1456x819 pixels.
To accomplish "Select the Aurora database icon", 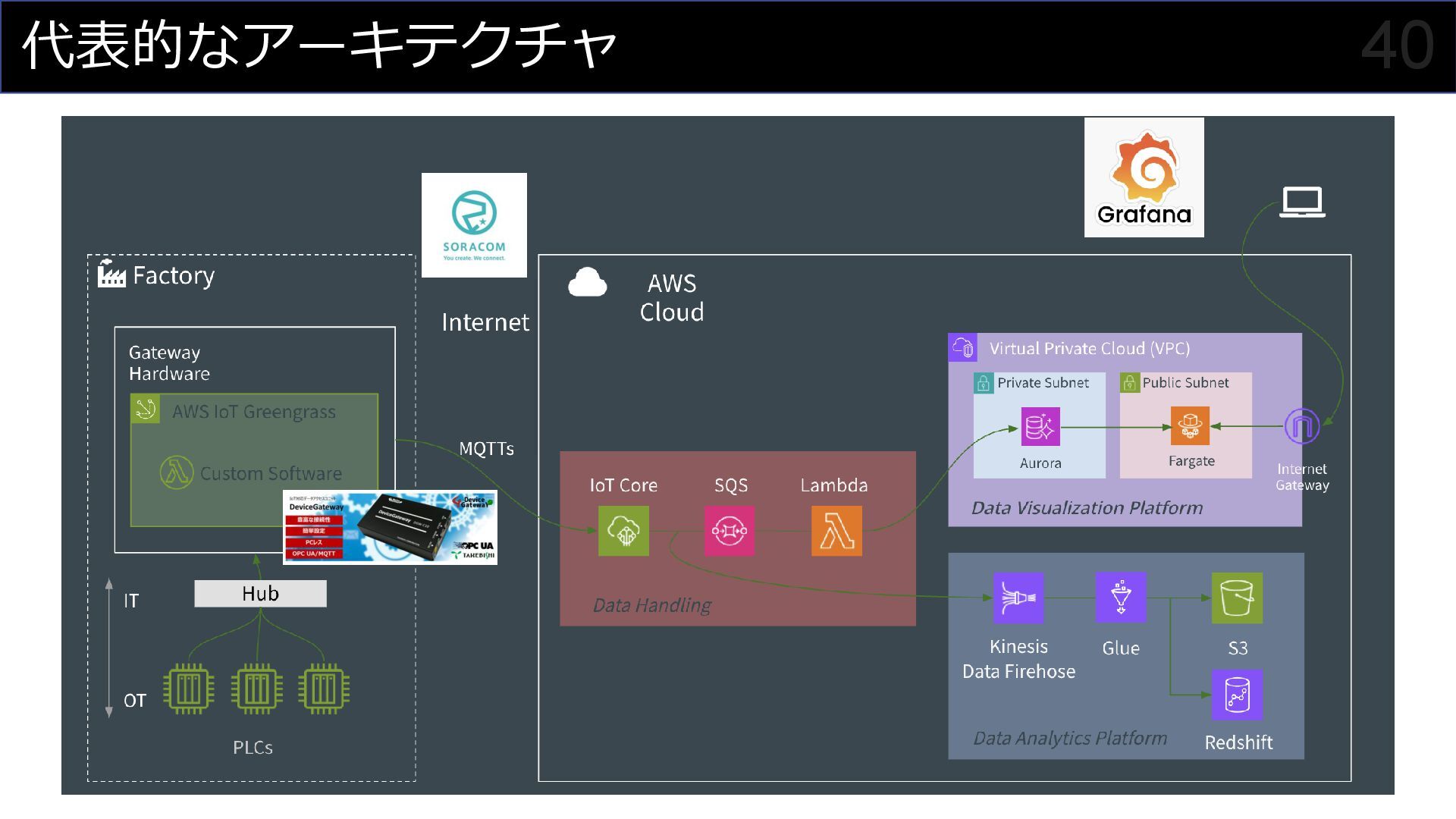I will tap(1040, 427).
